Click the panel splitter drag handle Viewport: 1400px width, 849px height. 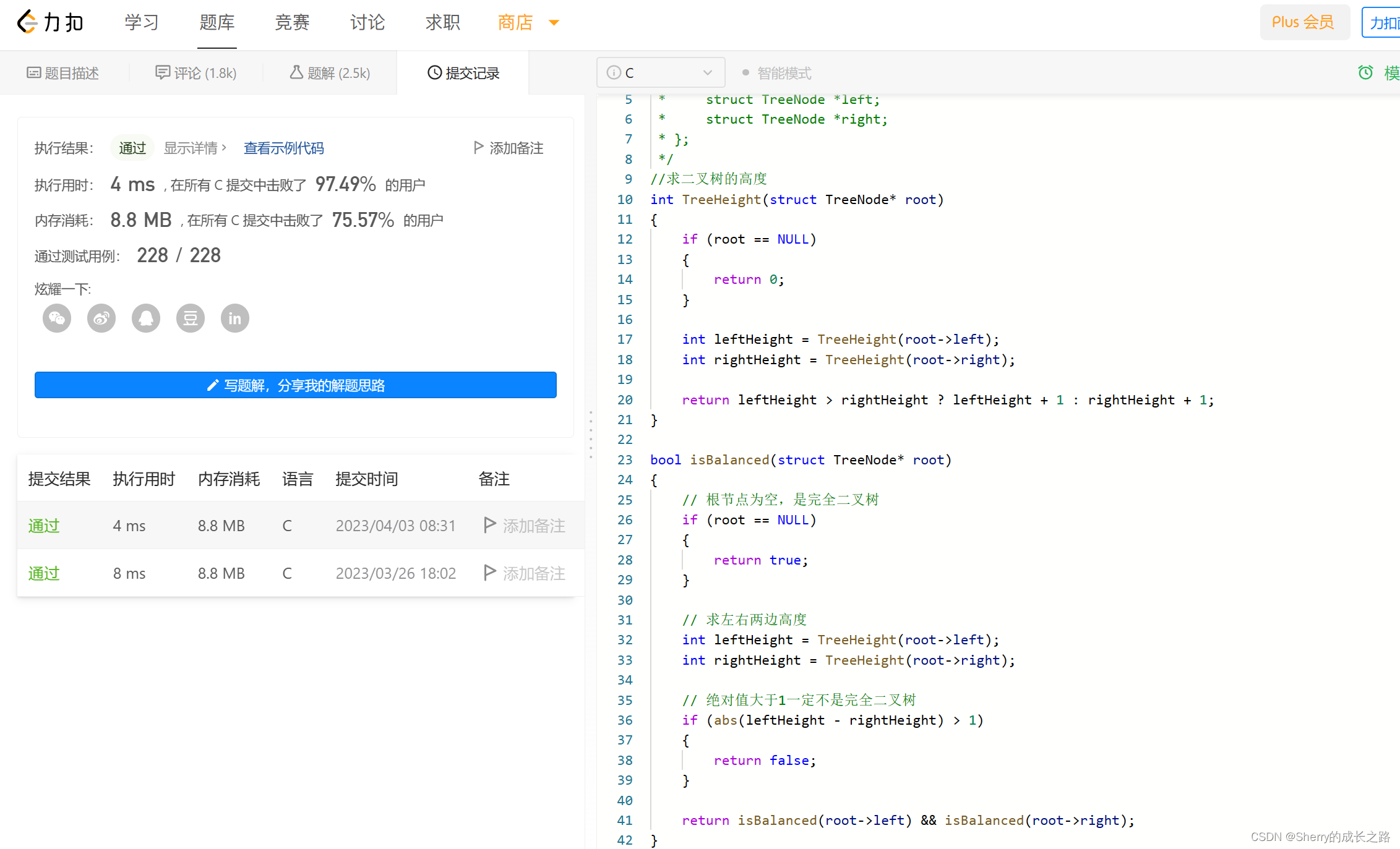point(591,435)
